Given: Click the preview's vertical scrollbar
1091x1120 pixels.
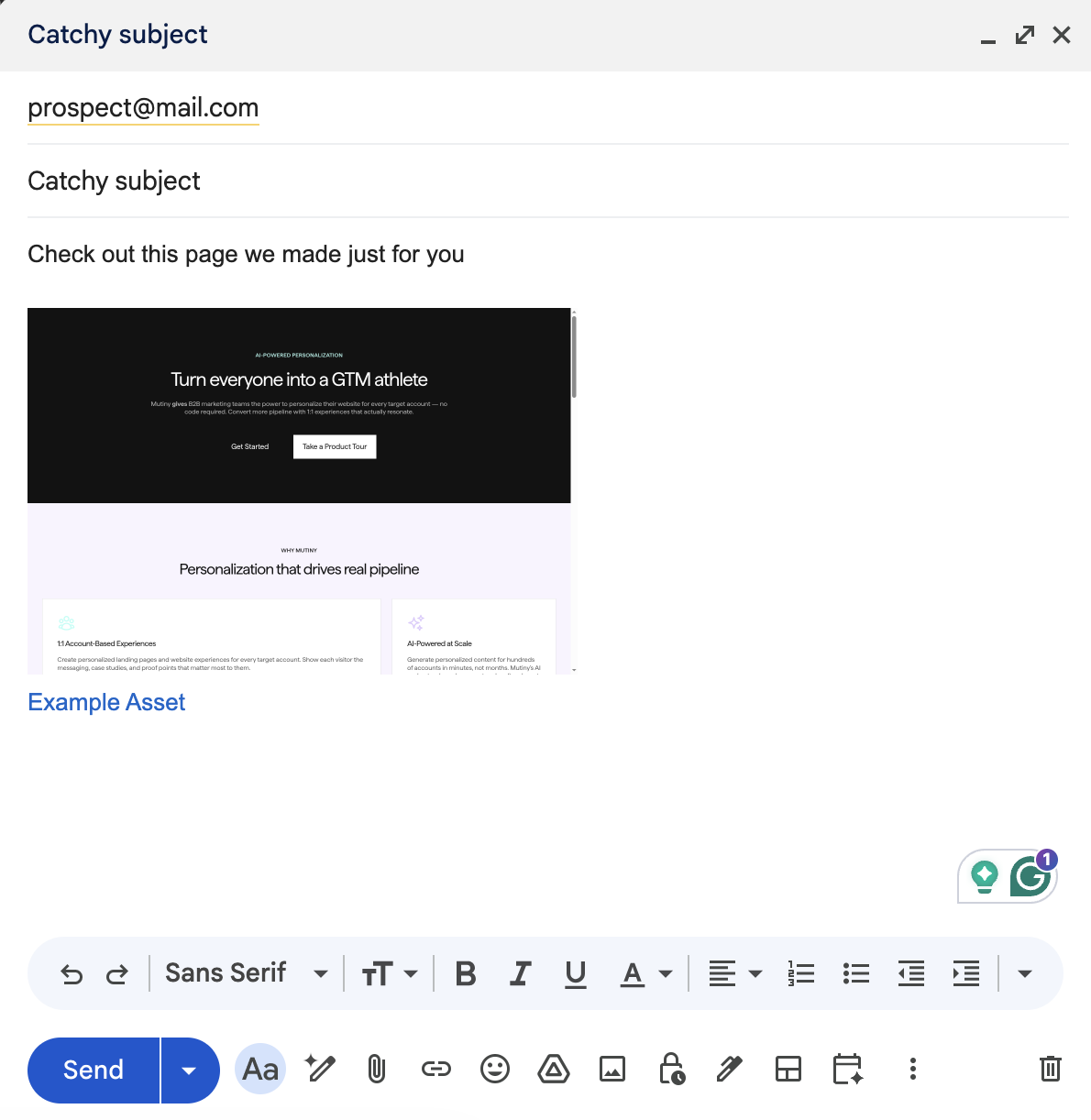Looking at the screenshot, I should tap(574, 356).
